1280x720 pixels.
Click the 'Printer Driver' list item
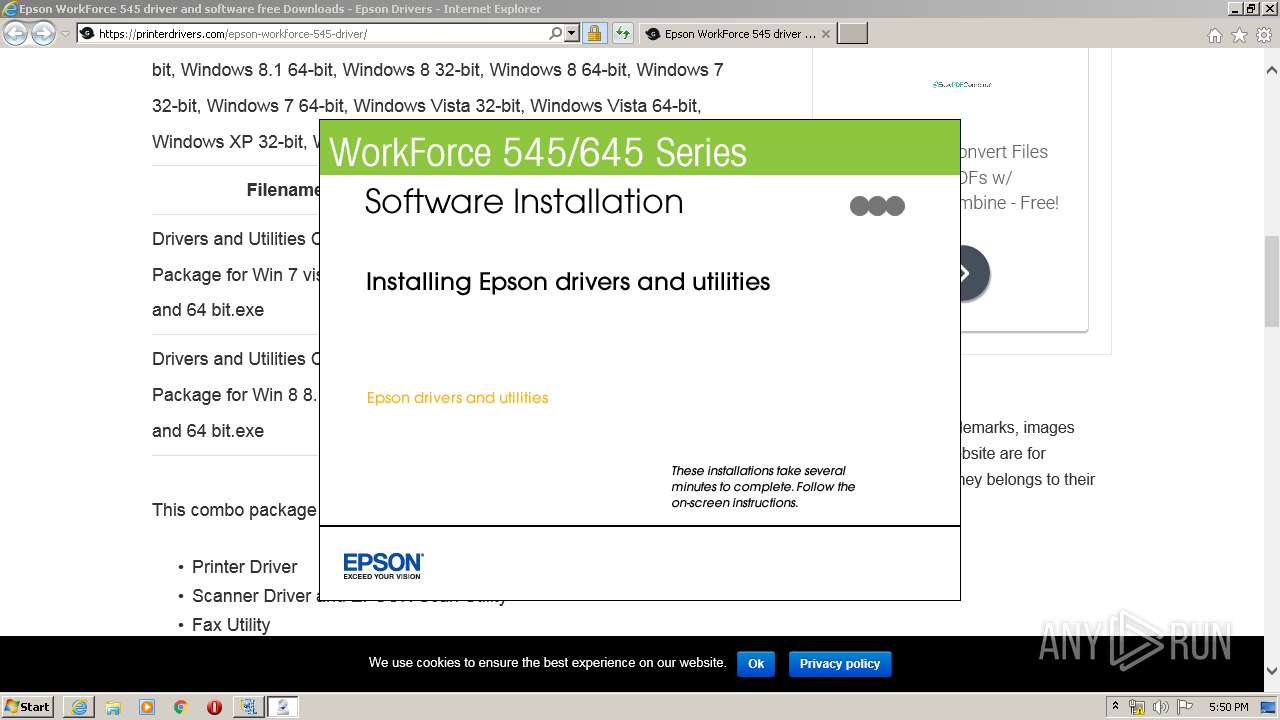pyautogui.click(x=245, y=567)
